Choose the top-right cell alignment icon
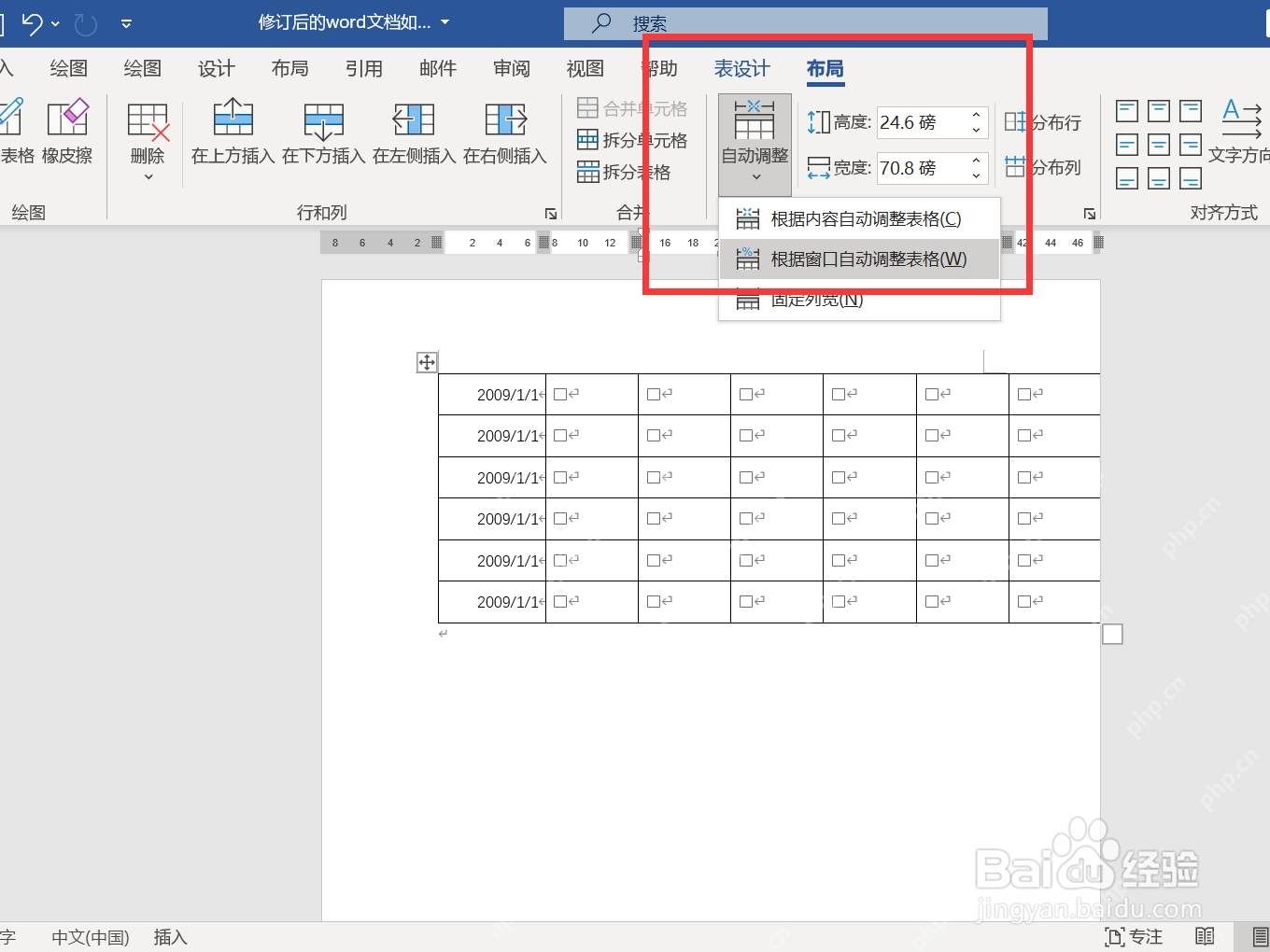The image size is (1270, 952). pos(1191,111)
